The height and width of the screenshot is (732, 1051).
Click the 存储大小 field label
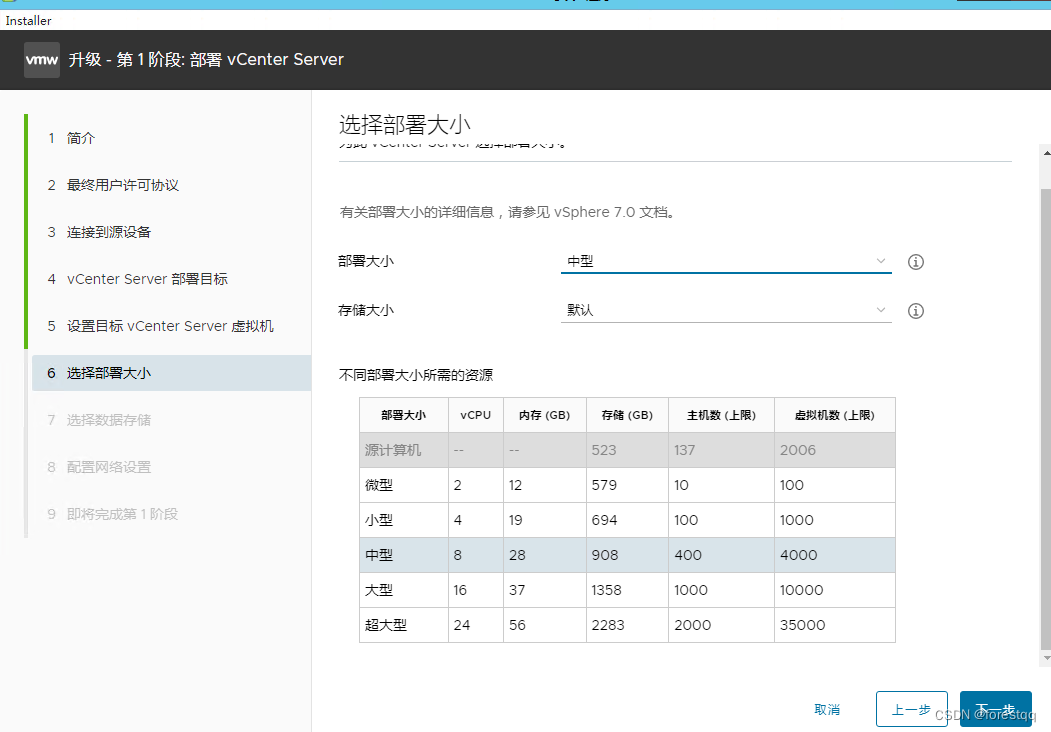(x=366, y=310)
